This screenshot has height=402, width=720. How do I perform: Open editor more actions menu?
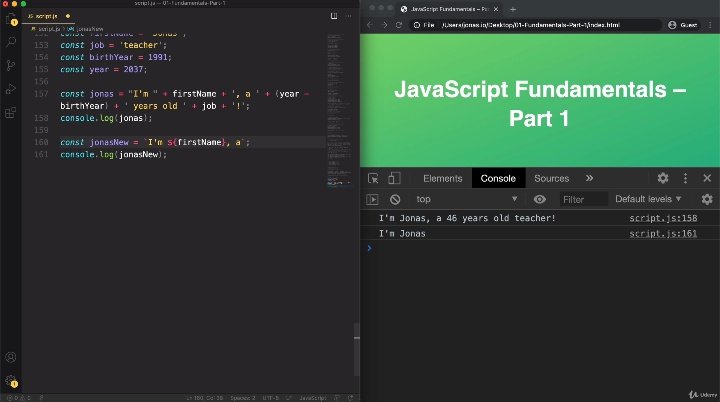(x=349, y=16)
